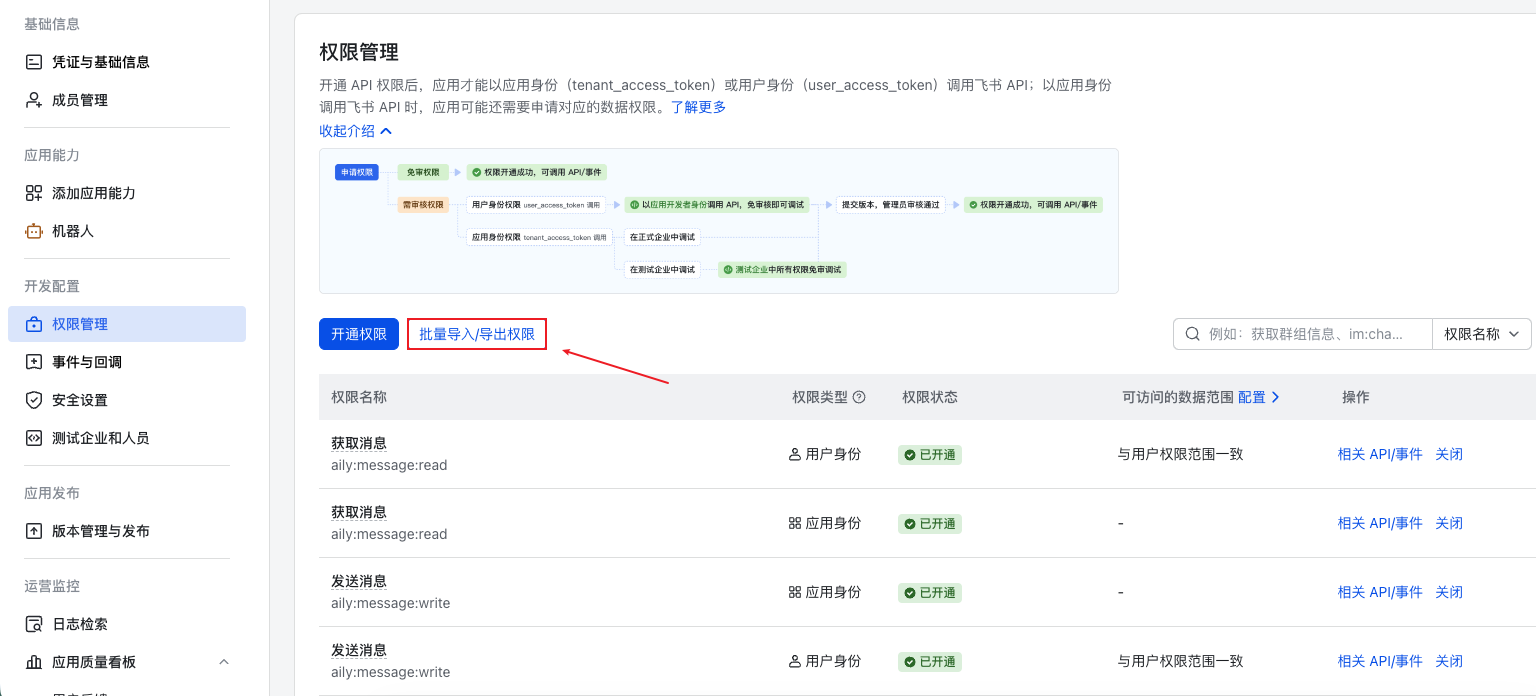Open the data scope 配置 link

coord(1253,396)
